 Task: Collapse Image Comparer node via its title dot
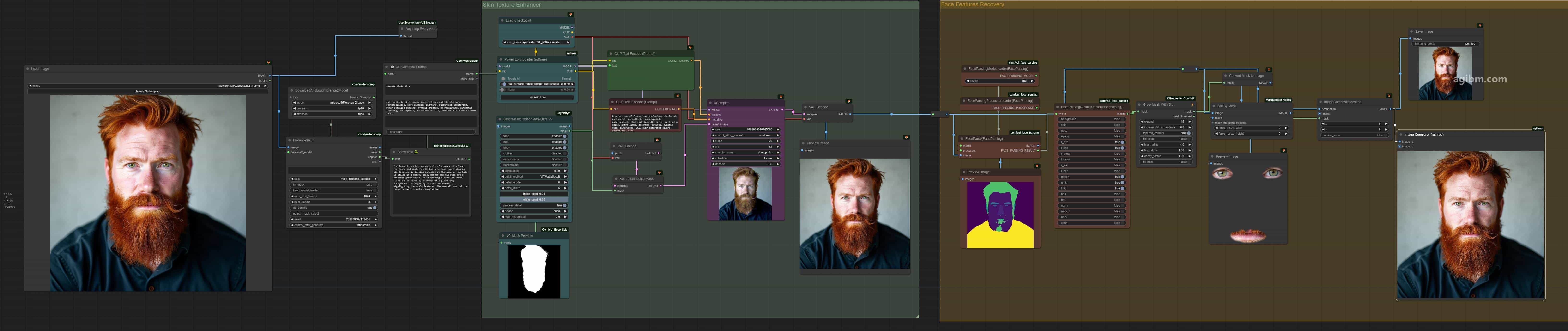[x=1401, y=135]
